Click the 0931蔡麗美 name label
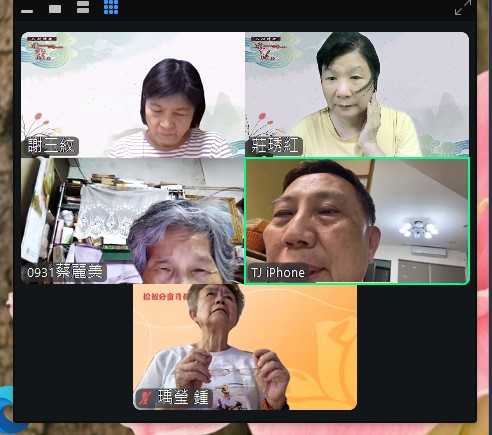Screen dimensions: 492x435 coord(65,272)
